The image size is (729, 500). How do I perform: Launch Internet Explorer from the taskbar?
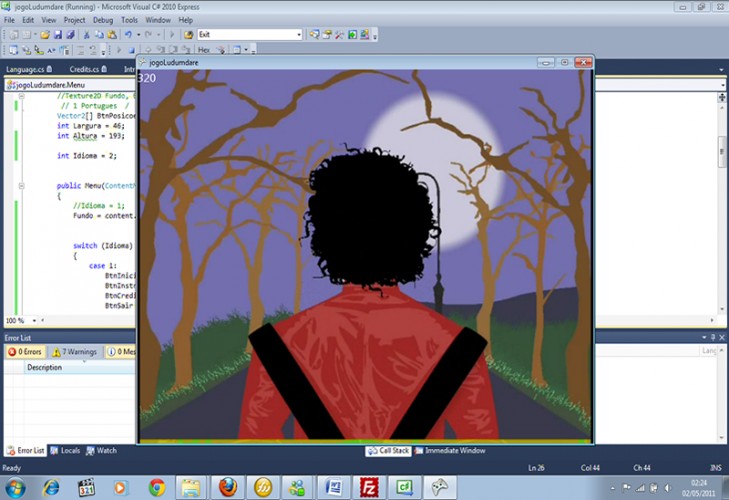click(x=51, y=487)
